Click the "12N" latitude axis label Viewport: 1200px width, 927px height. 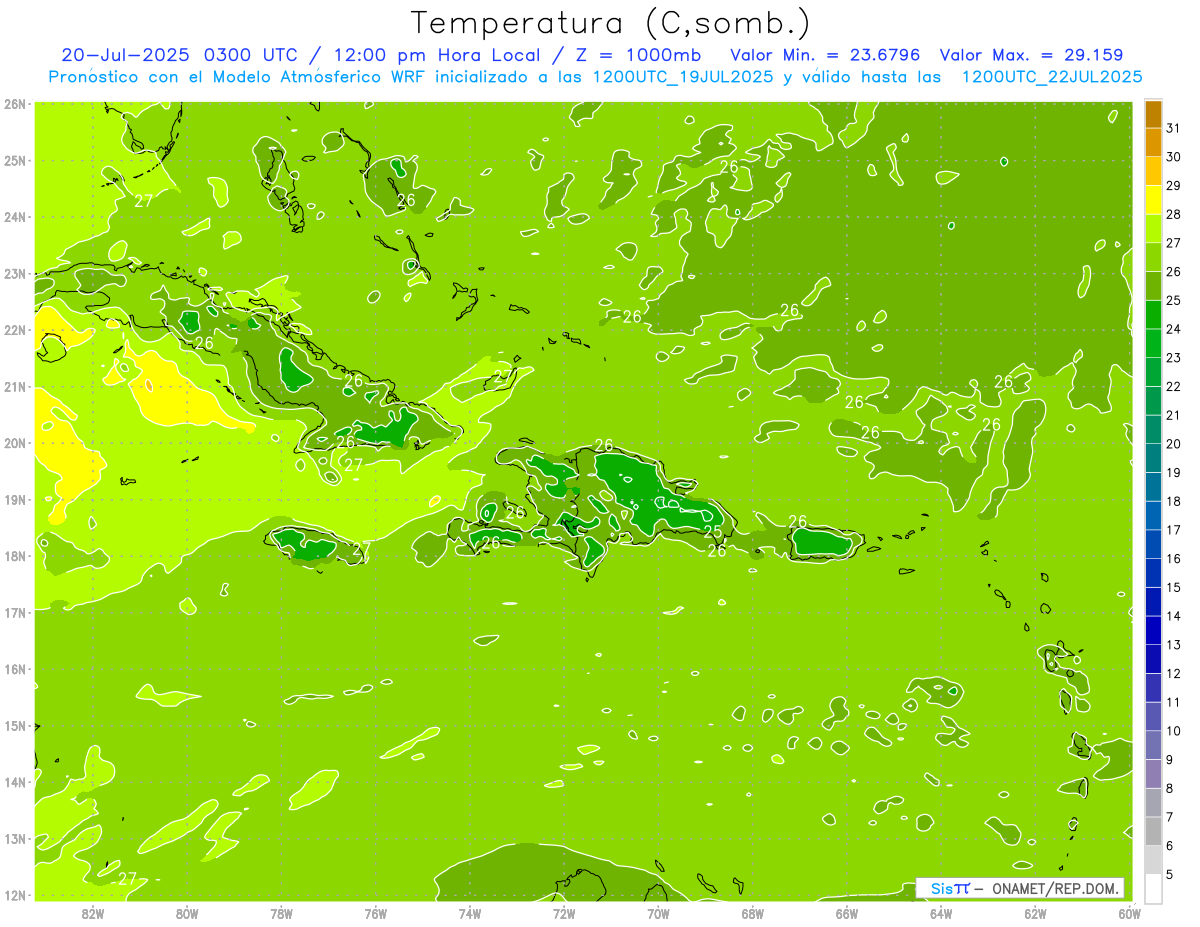click(15, 895)
